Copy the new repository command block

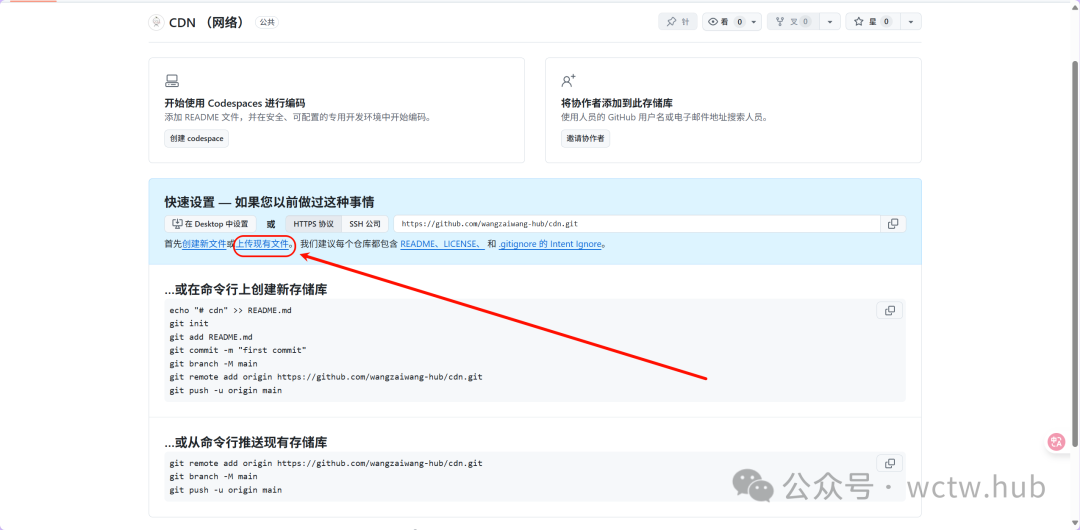tap(889, 311)
